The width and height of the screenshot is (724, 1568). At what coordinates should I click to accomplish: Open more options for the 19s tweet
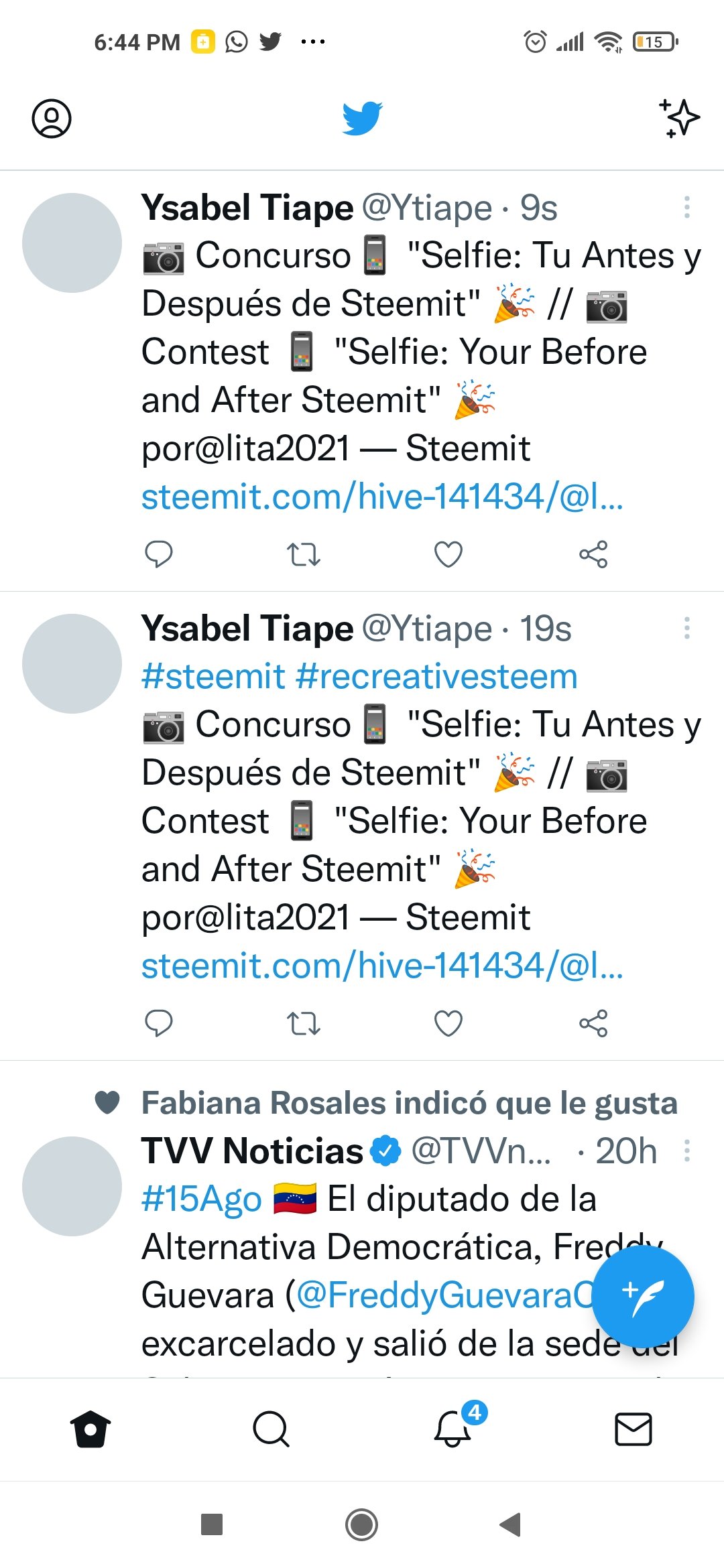pyautogui.click(x=687, y=628)
